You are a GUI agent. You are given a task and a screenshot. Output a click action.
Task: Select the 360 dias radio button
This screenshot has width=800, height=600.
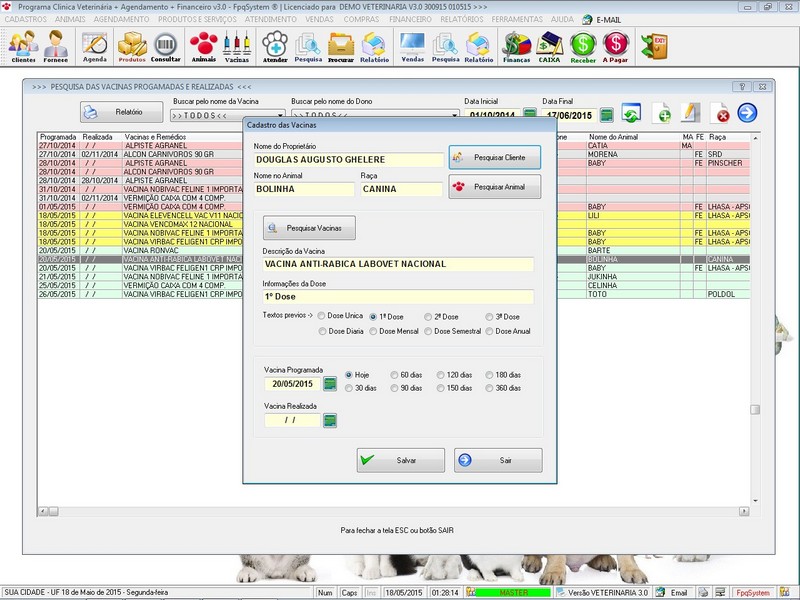click(489, 388)
